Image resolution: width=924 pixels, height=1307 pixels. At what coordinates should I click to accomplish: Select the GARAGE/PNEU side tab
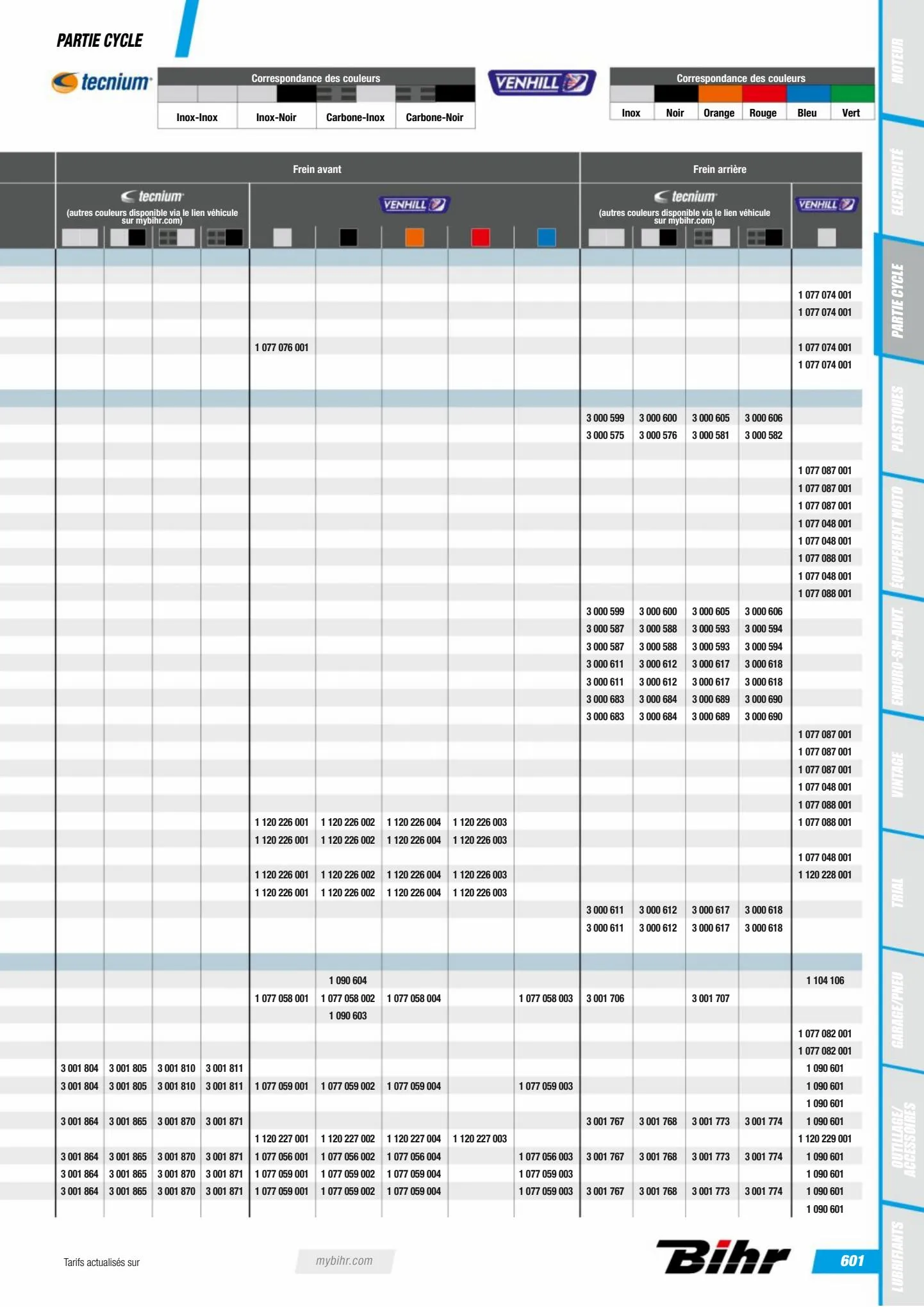pos(898,1010)
